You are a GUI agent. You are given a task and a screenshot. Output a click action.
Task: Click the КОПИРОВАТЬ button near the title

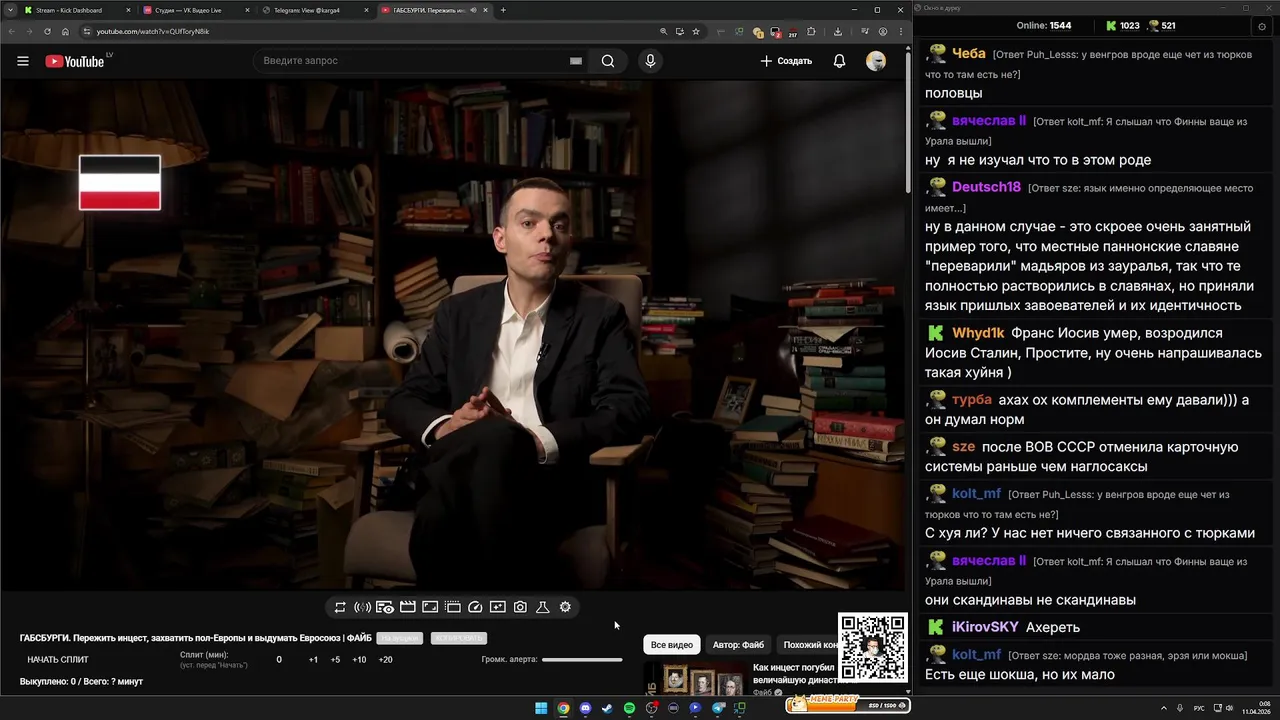pyautogui.click(x=458, y=638)
